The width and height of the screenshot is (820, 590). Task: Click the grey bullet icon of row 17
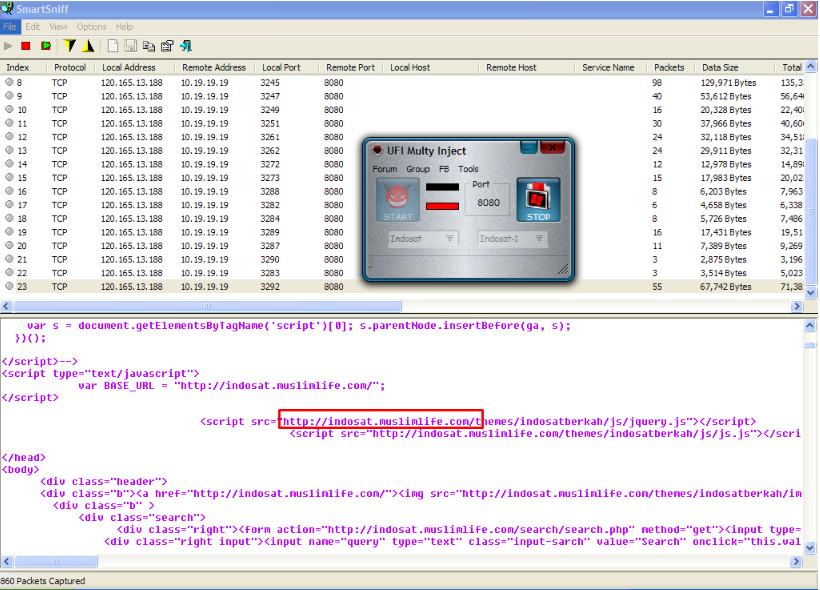click(x=9, y=205)
